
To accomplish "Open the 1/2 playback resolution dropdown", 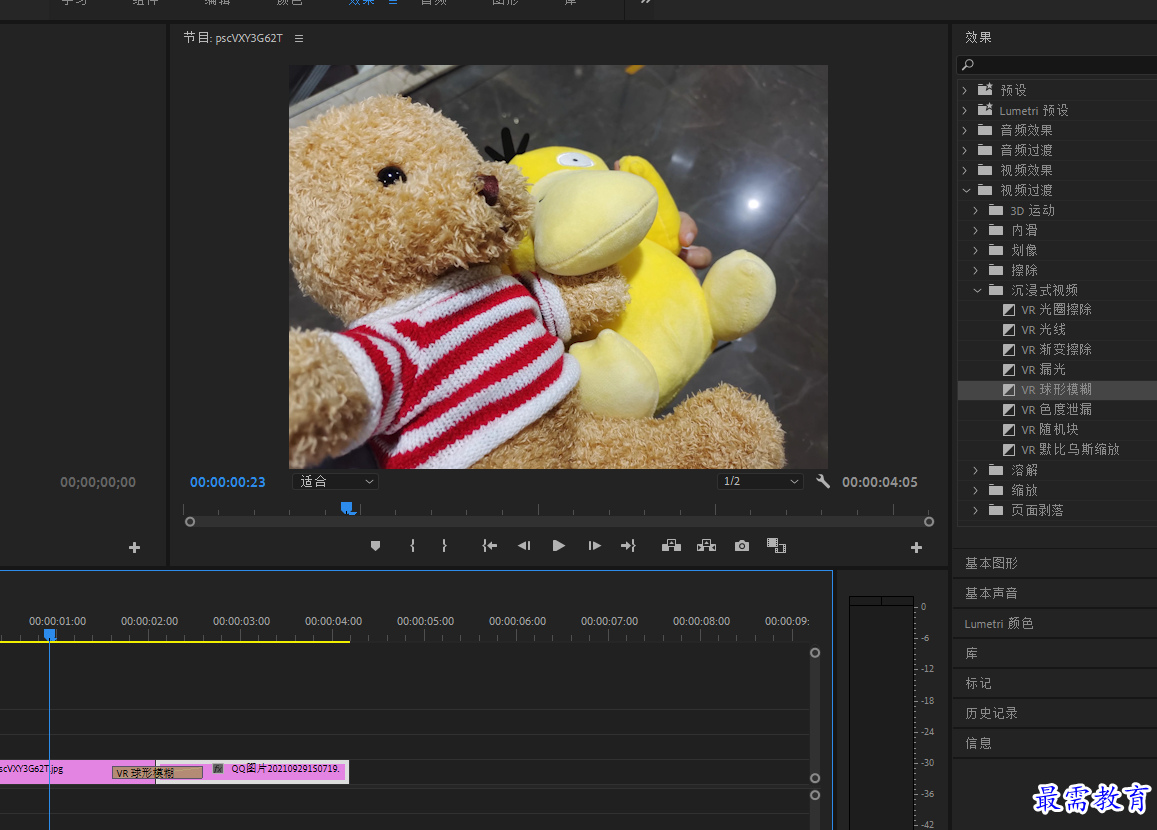I will [760, 481].
